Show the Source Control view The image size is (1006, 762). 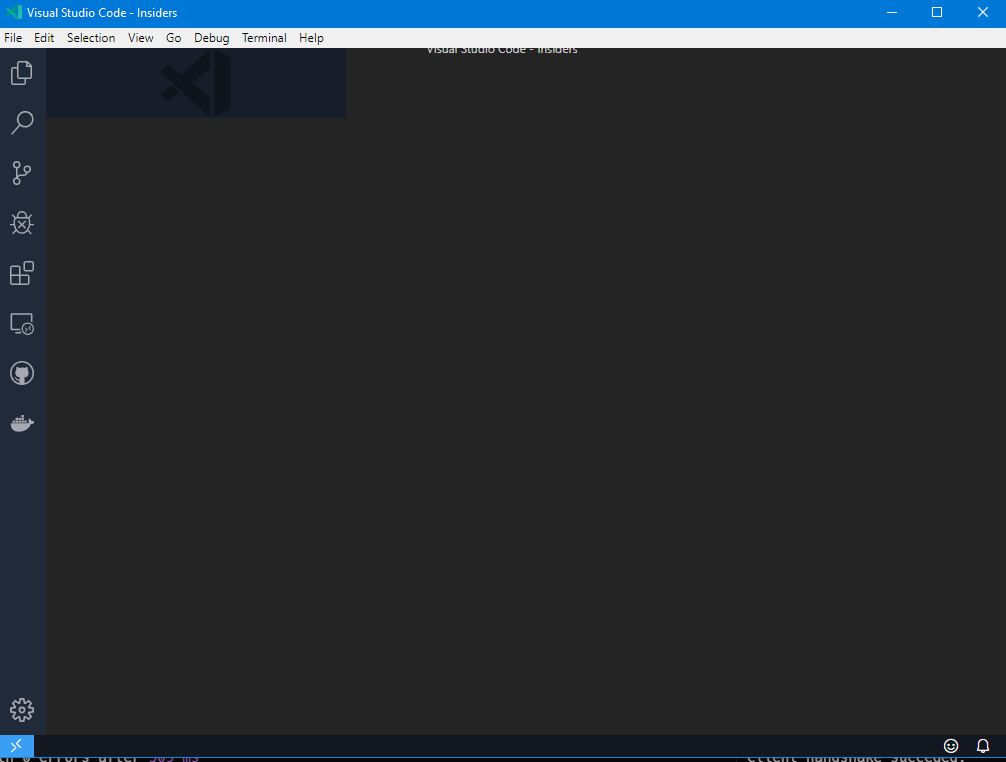[22, 173]
